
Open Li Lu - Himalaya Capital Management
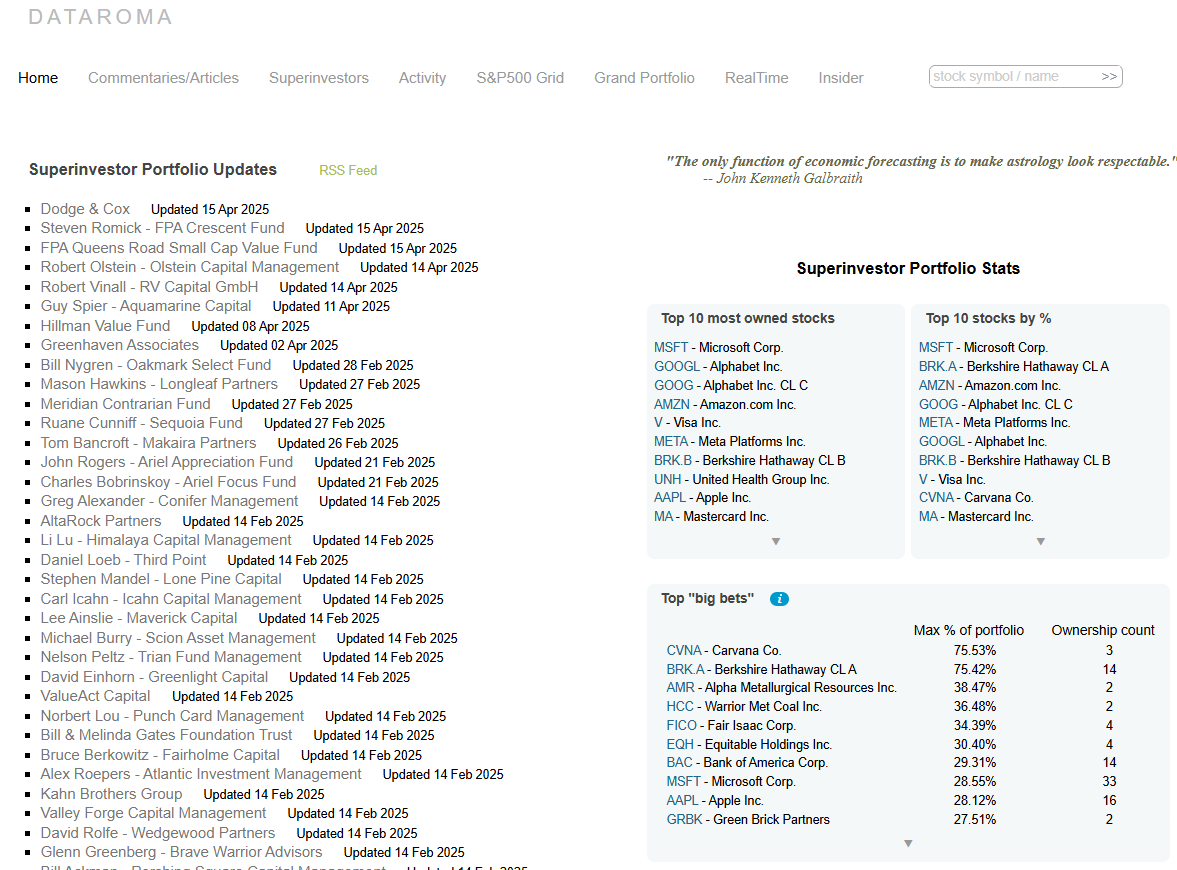[x=166, y=540]
